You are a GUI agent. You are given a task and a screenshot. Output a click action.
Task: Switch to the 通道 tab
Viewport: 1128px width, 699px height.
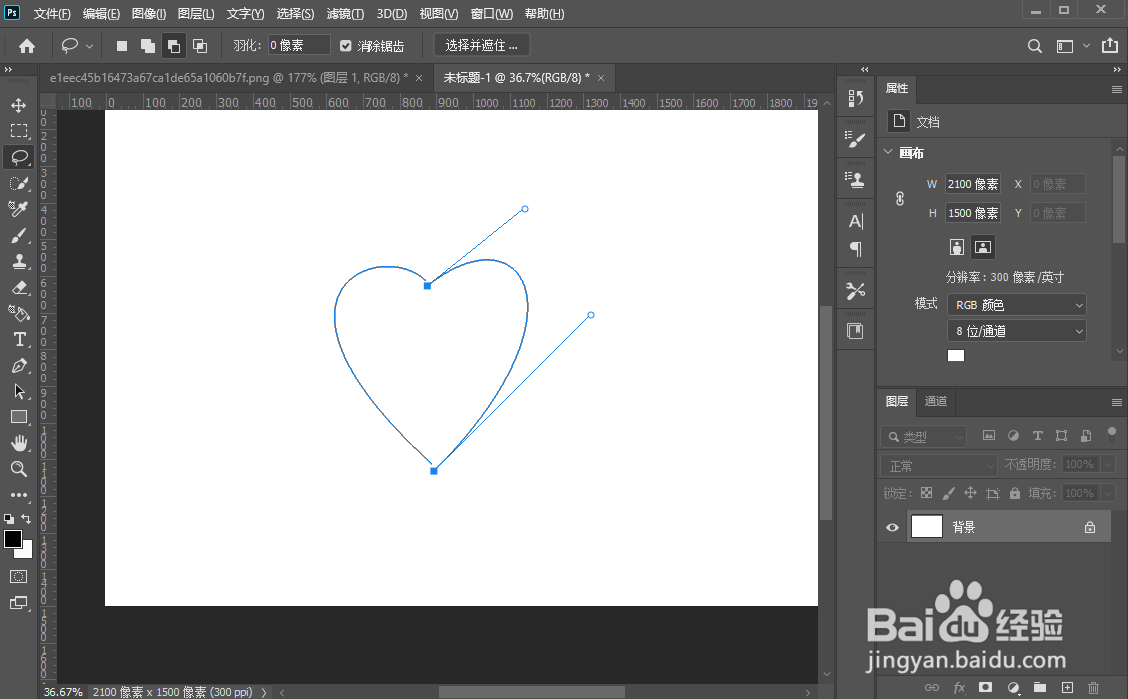[x=935, y=401]
